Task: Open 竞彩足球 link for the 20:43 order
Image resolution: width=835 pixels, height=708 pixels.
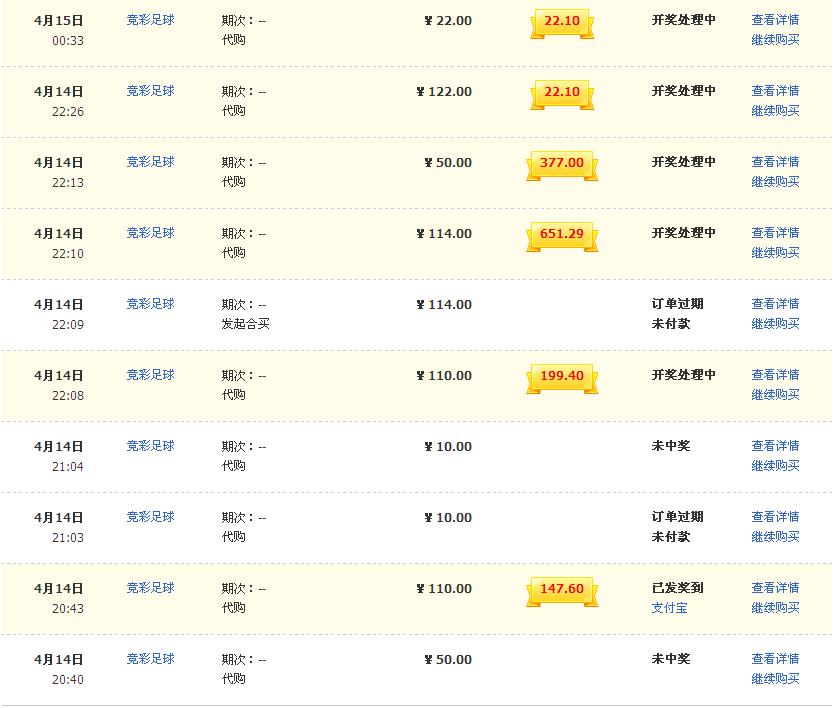Action: pos(150,588)
